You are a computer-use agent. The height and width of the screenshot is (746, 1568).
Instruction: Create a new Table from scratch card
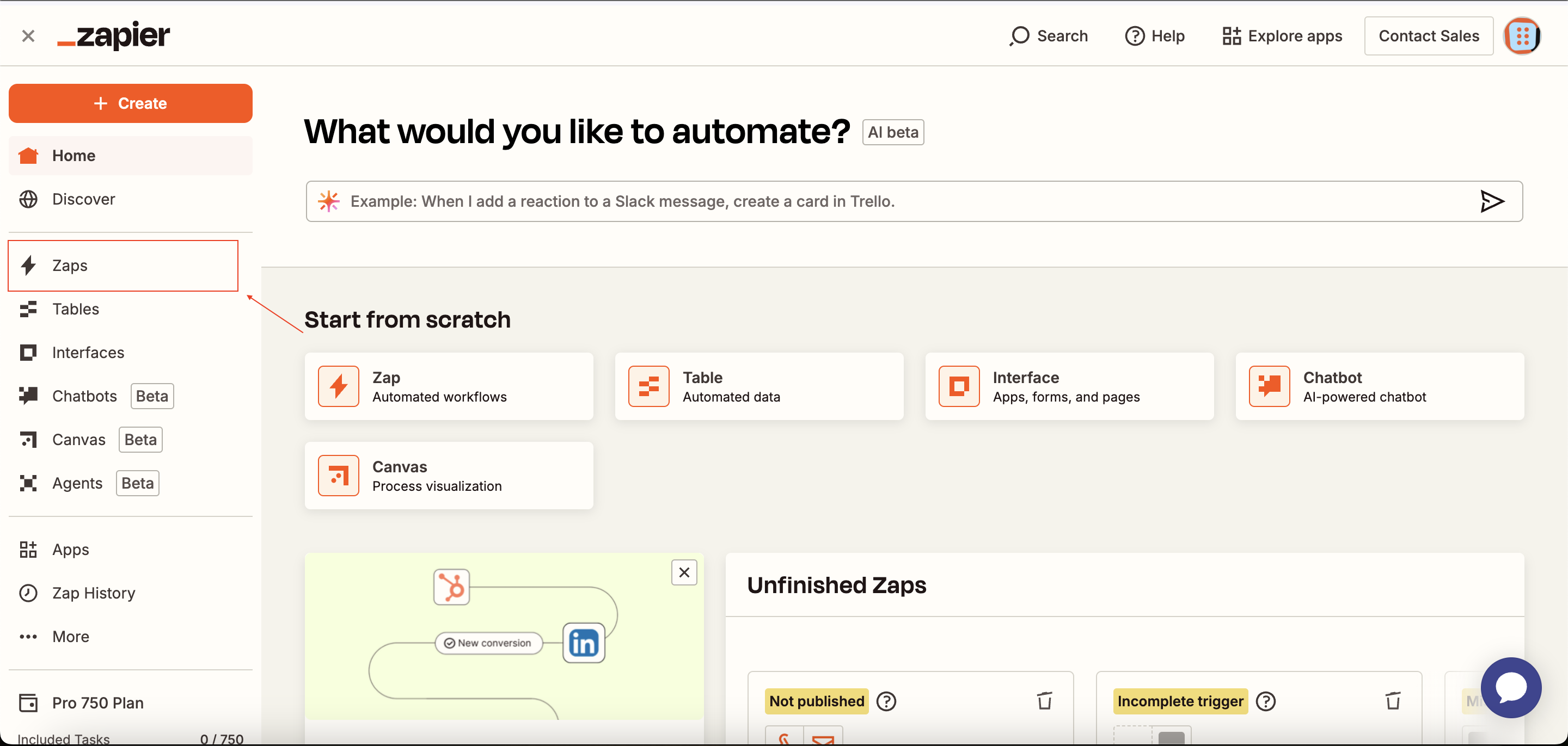tap(759, 386)
